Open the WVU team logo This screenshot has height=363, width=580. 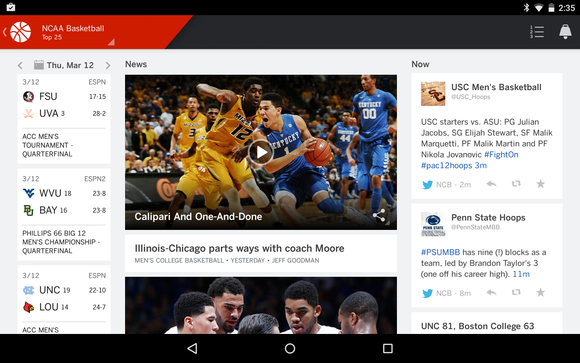28,193
